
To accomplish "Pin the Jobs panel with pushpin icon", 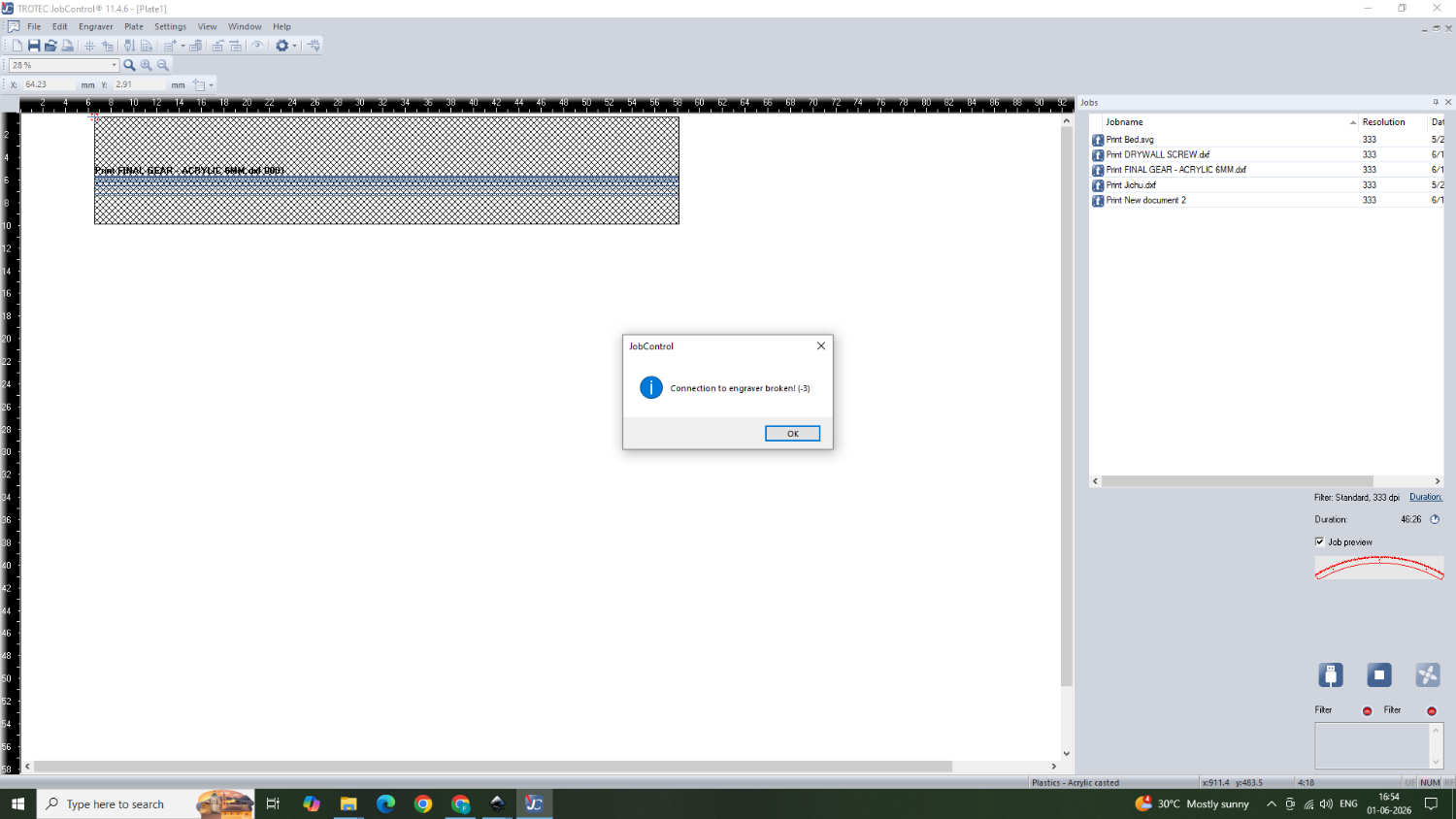I will pyautogui.click(x=1436, y=102).
